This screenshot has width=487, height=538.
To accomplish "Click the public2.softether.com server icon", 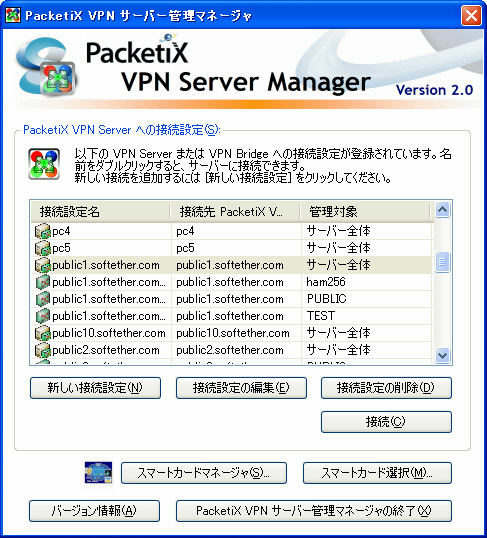I will click(x=43, y=350).
